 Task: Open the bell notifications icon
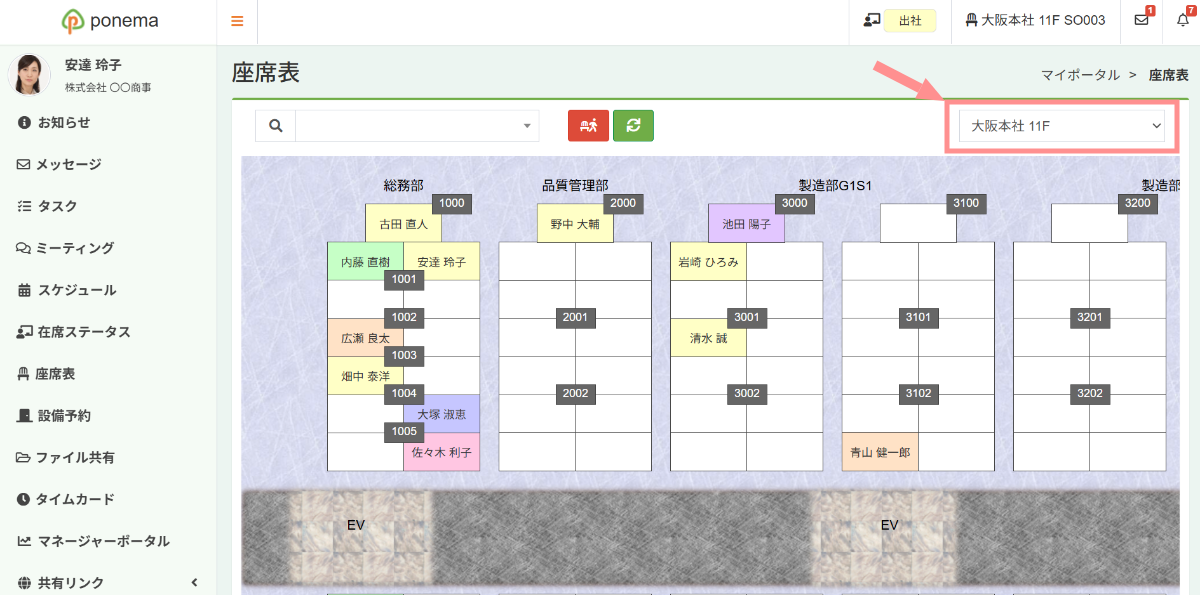tap(1183, 20)
